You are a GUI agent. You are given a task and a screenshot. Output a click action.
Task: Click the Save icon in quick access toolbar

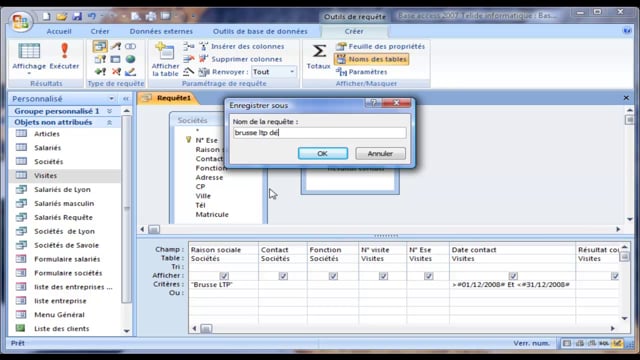tap(77, 16)
